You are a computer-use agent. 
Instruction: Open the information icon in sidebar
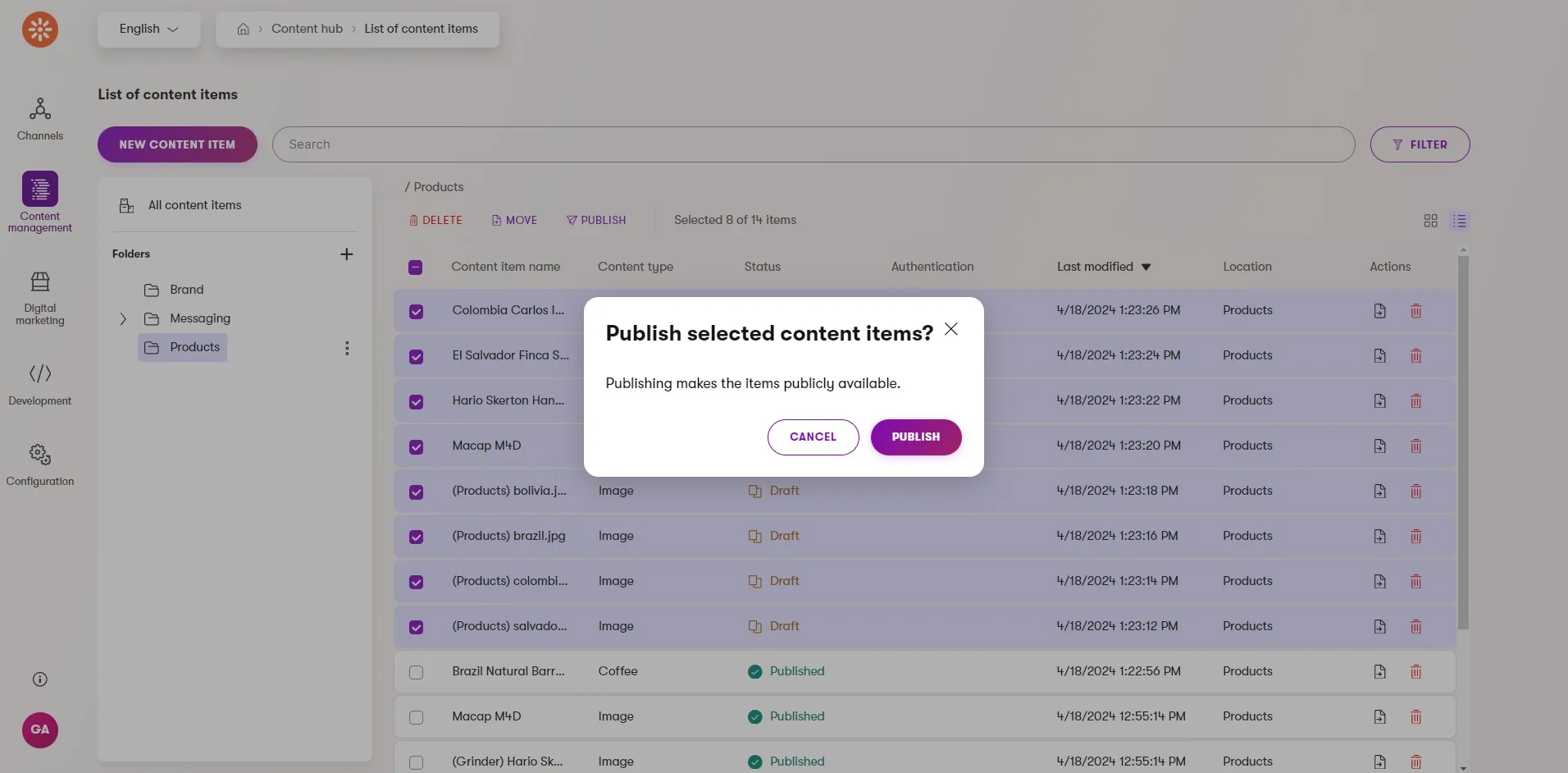39,679
